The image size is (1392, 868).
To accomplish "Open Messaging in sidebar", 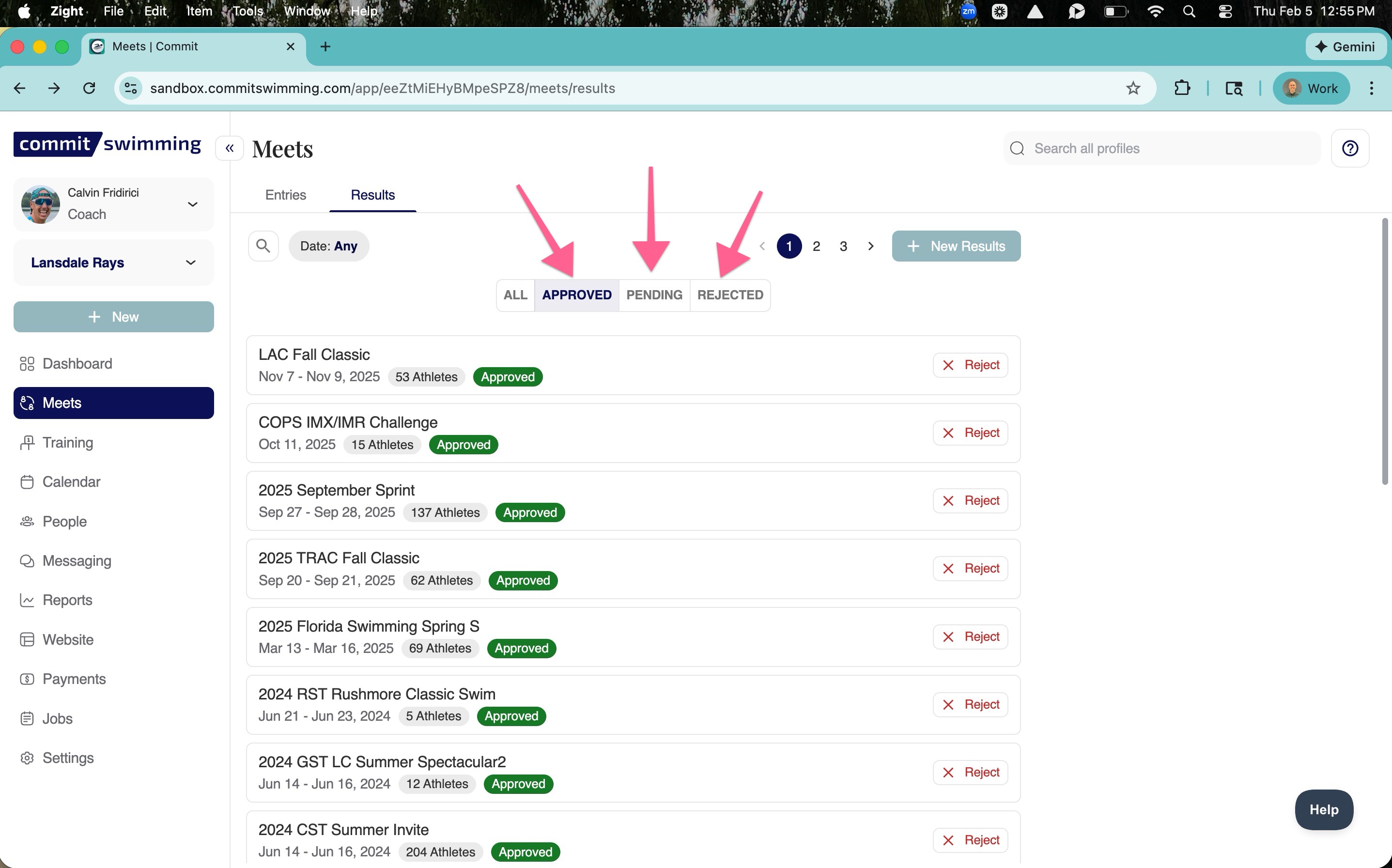I will (77, 561).
